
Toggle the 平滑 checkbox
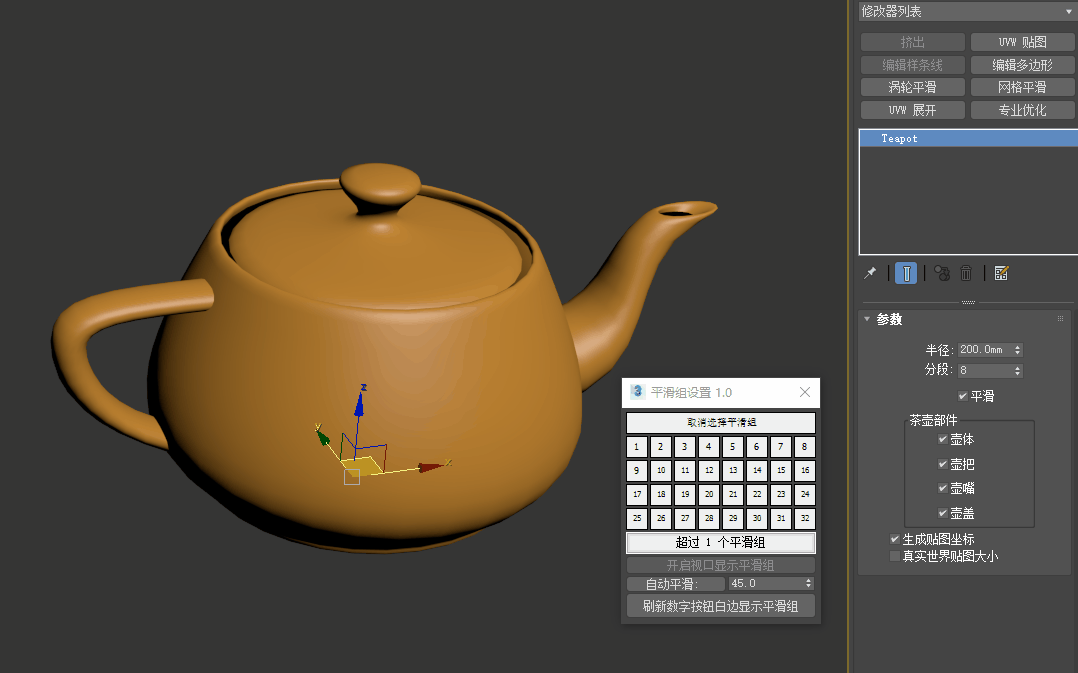coord(963,396)
